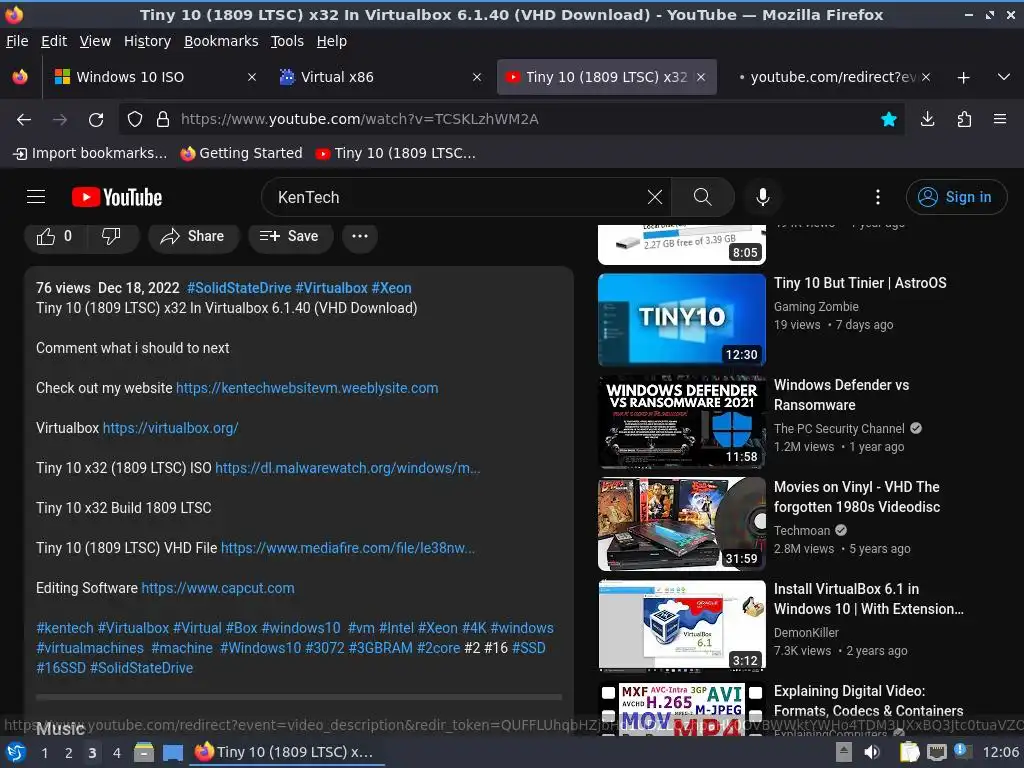The width and height of the screenshot is (1024, 768).
Task: Click Import bookmarks toolbar item
Action: tap(90, 153)
